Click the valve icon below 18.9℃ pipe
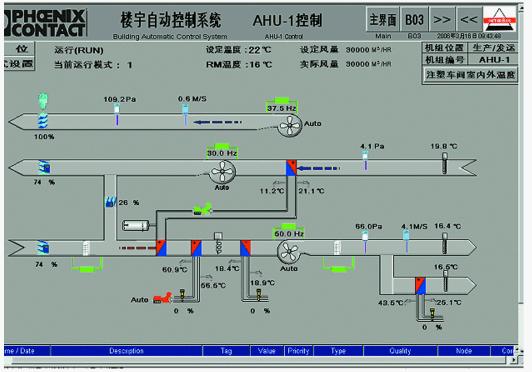 [x=259, y=294]
